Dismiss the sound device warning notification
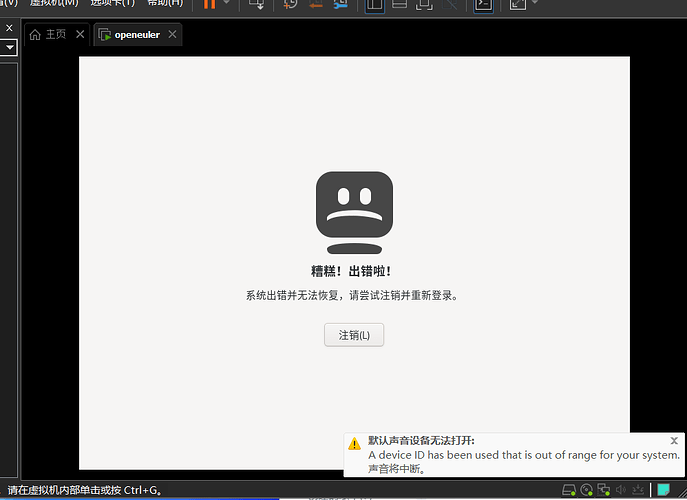Image resolution: width=687 pixels, height=500 pixels. point(674,440)
